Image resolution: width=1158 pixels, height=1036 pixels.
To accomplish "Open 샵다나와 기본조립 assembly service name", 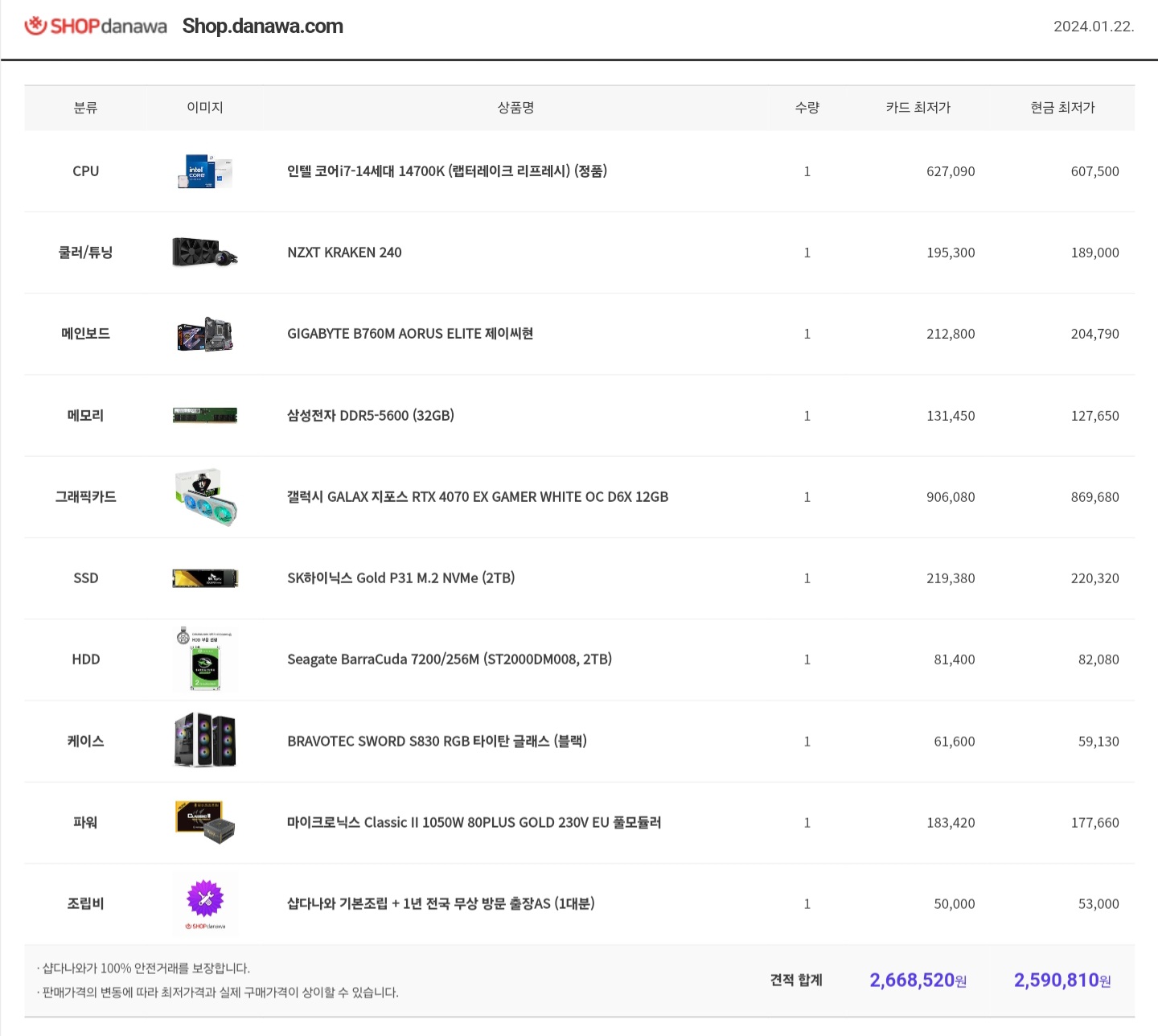I will (441, 903).
